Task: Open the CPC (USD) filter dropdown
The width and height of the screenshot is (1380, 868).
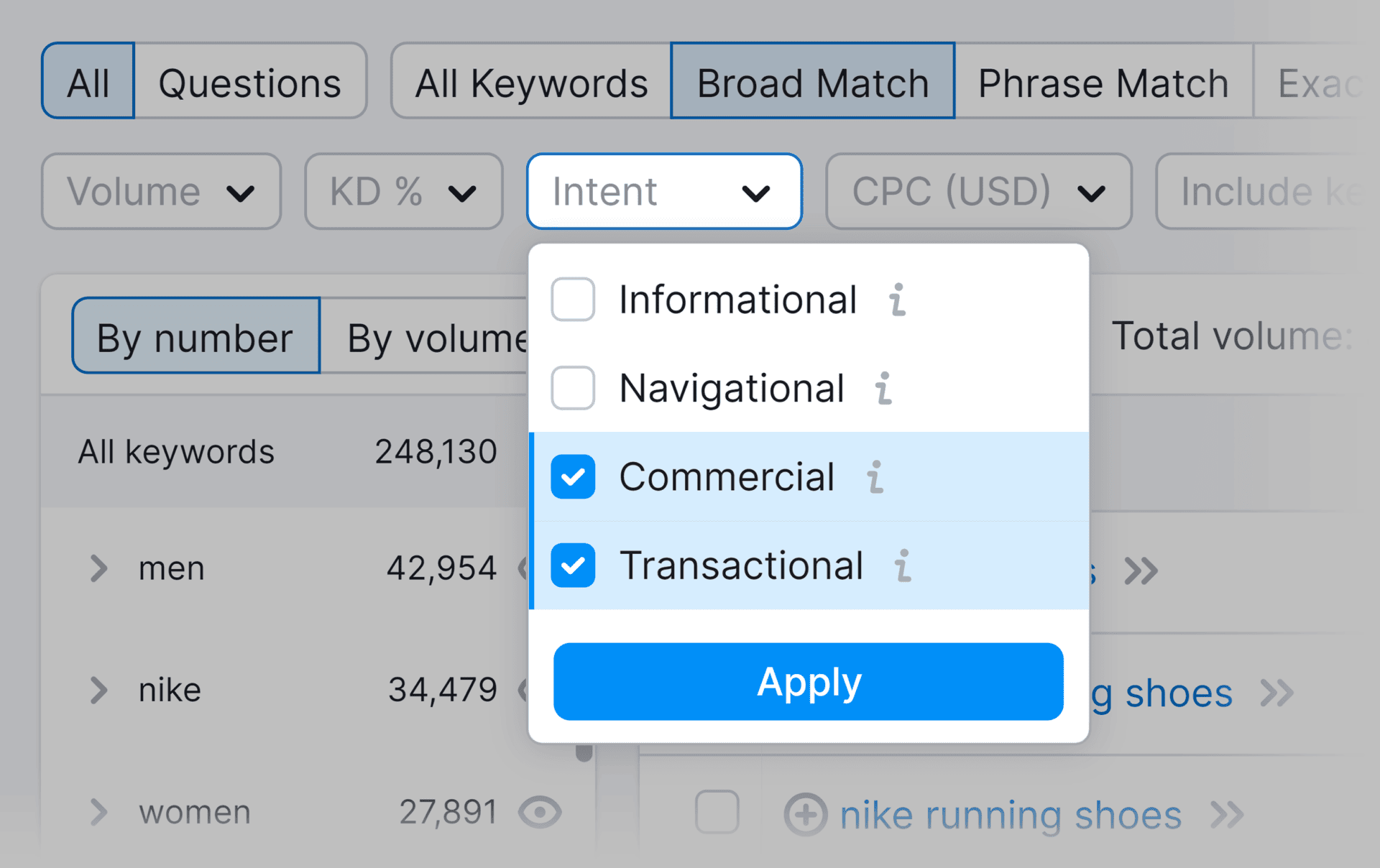Action: coord(977,191)
